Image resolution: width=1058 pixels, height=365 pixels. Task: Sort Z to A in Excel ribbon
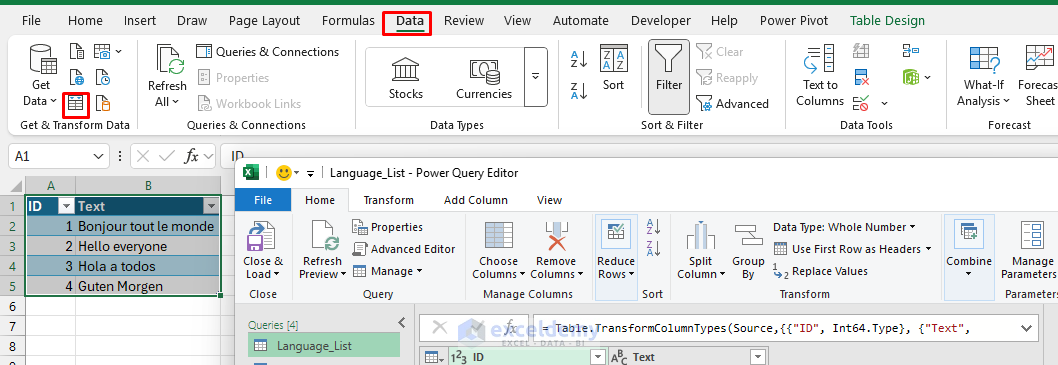579,90
